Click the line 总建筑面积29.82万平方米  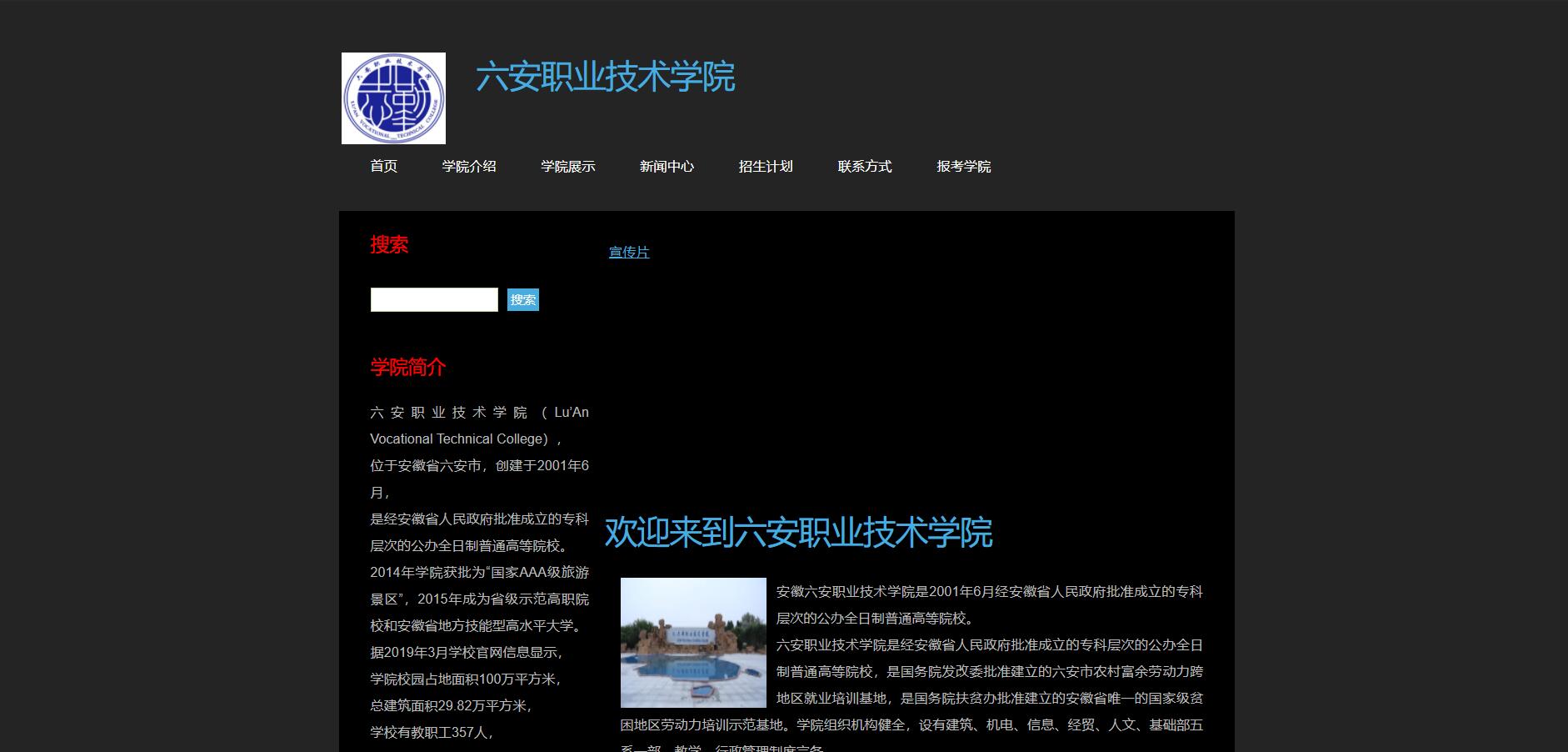(451, 705)
